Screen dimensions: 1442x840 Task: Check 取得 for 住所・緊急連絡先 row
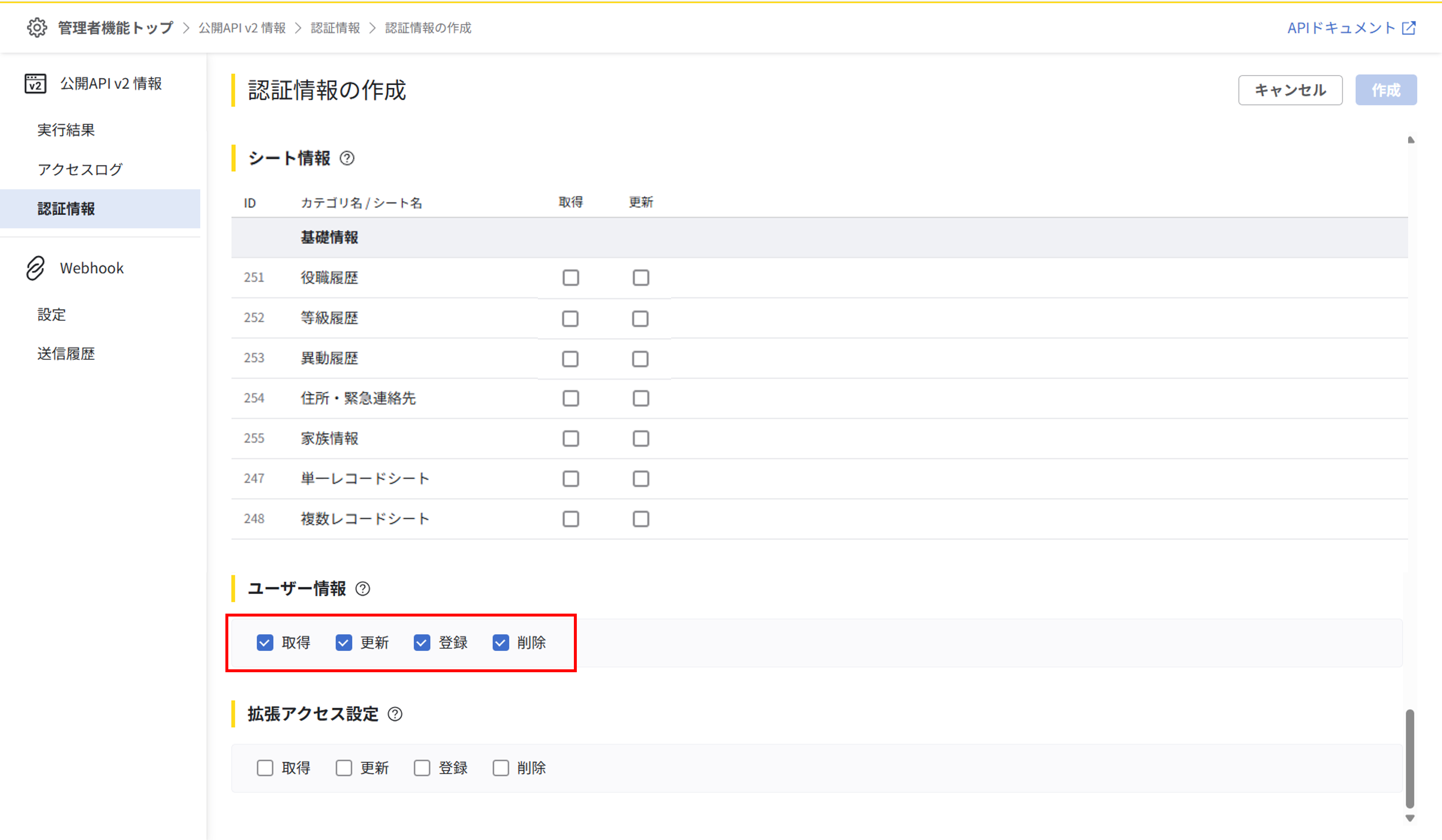click(x=571, y=399)
